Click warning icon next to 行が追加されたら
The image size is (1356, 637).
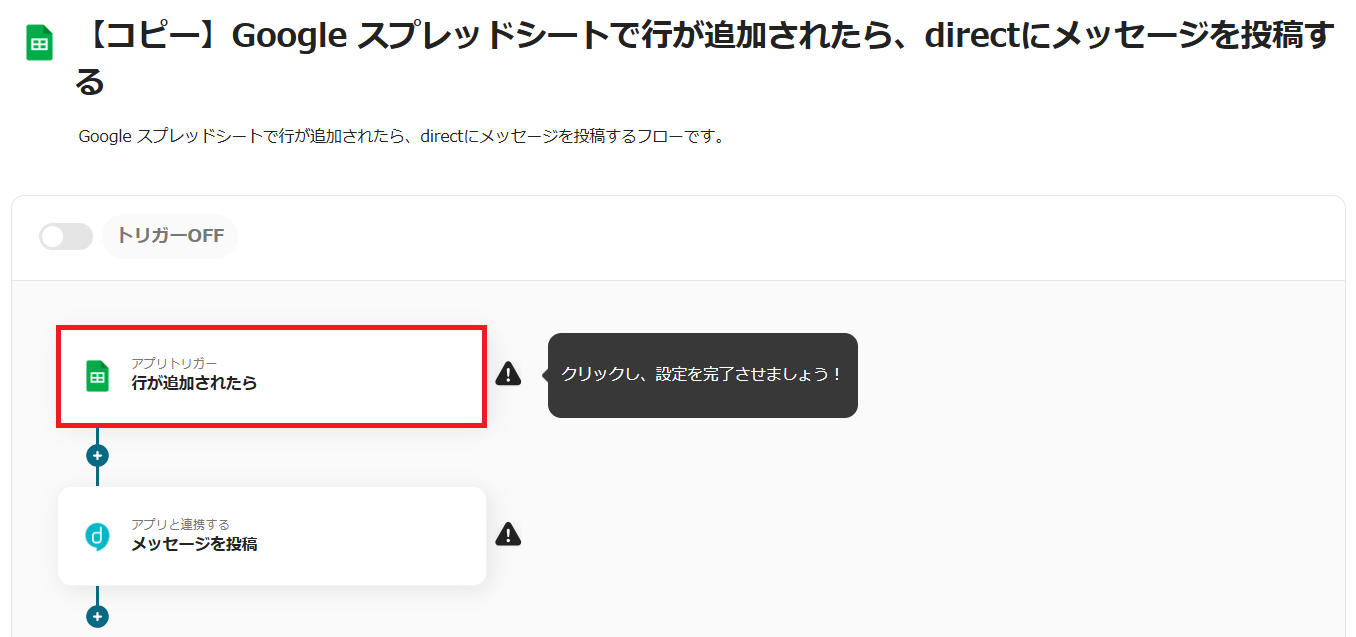coord(508,374)
